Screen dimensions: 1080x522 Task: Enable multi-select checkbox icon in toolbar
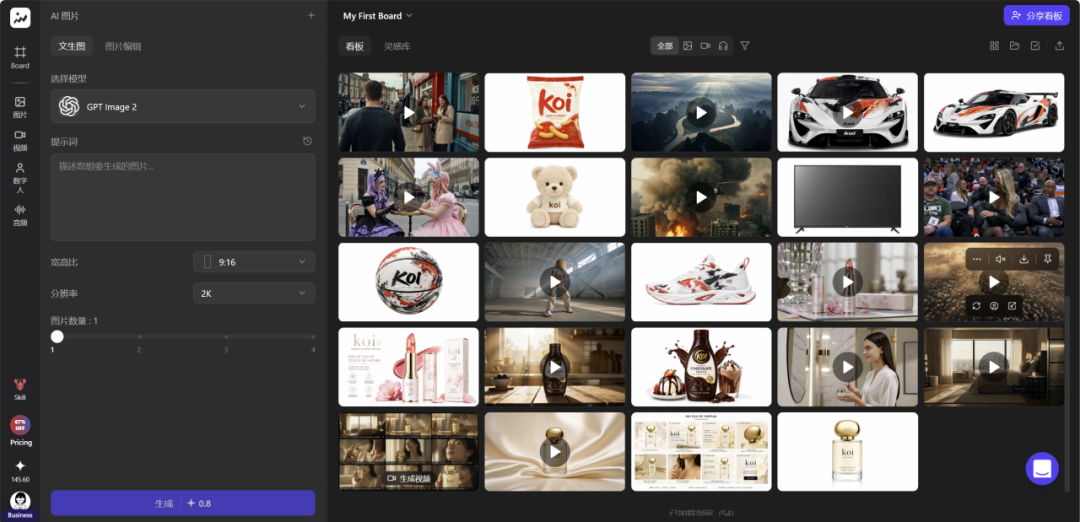point(1035,45)
